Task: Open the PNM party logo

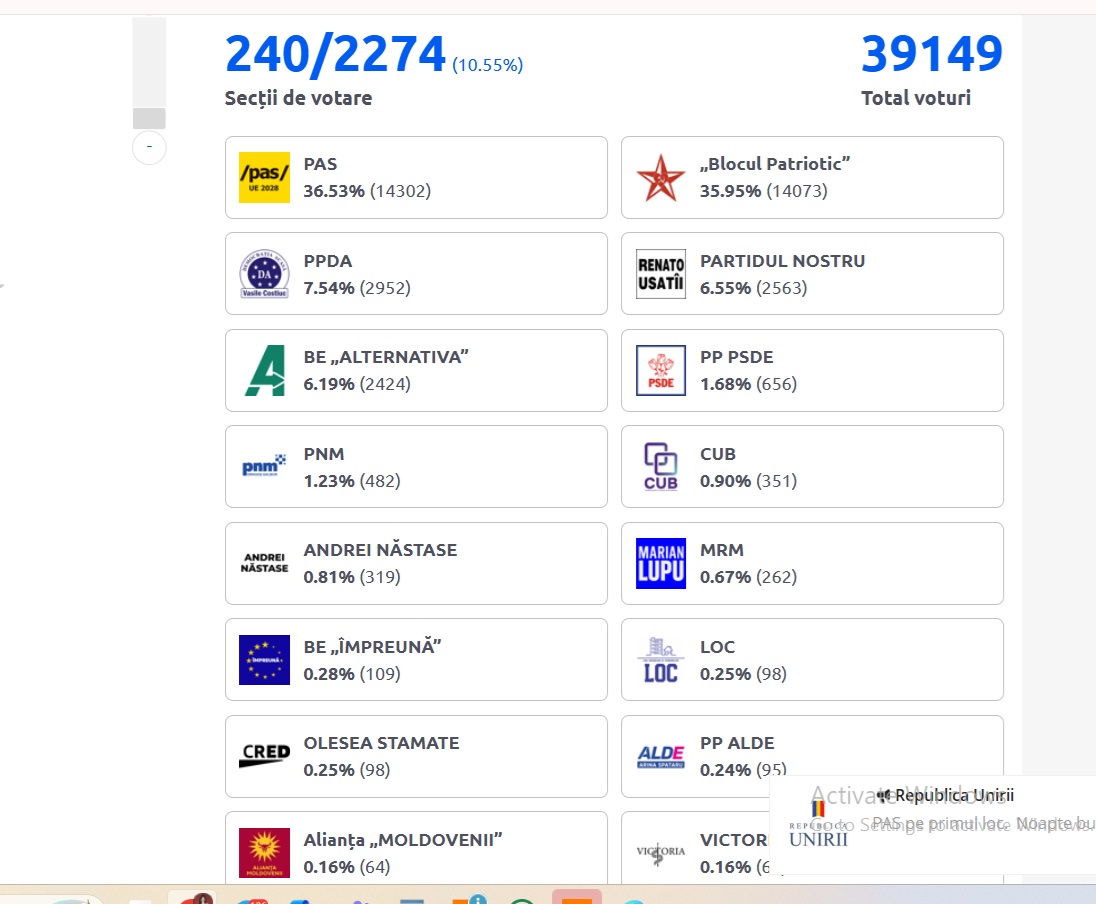Action: pos(264,467)
